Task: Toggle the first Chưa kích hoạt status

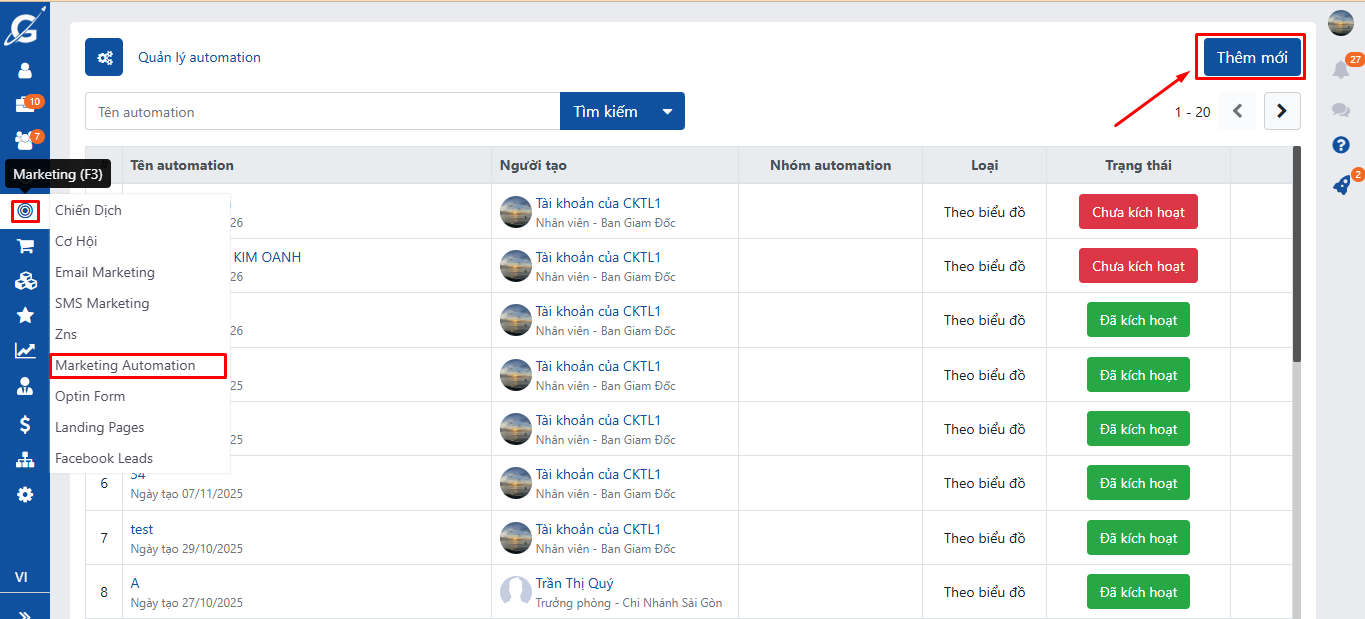Action: (1138, 212)
